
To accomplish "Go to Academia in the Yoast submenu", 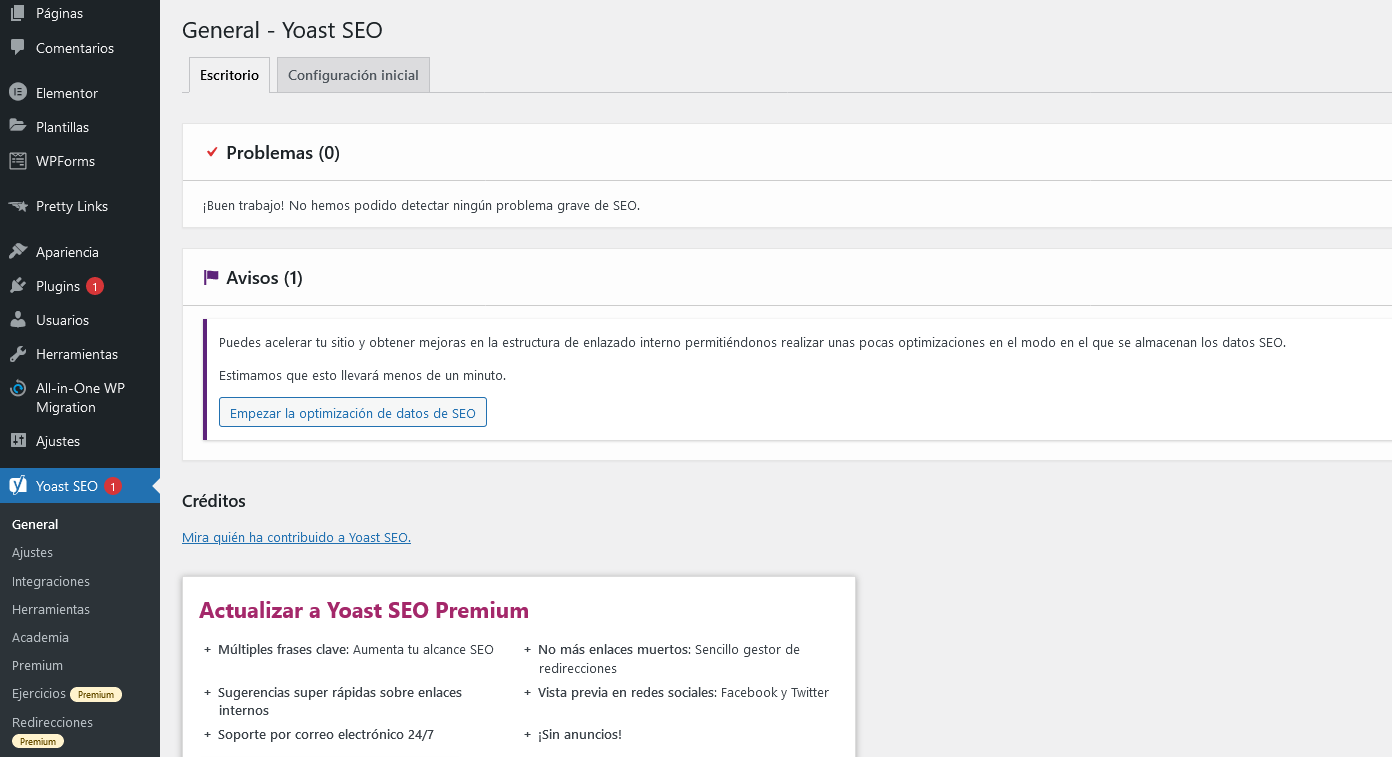I will pos(40,637).
